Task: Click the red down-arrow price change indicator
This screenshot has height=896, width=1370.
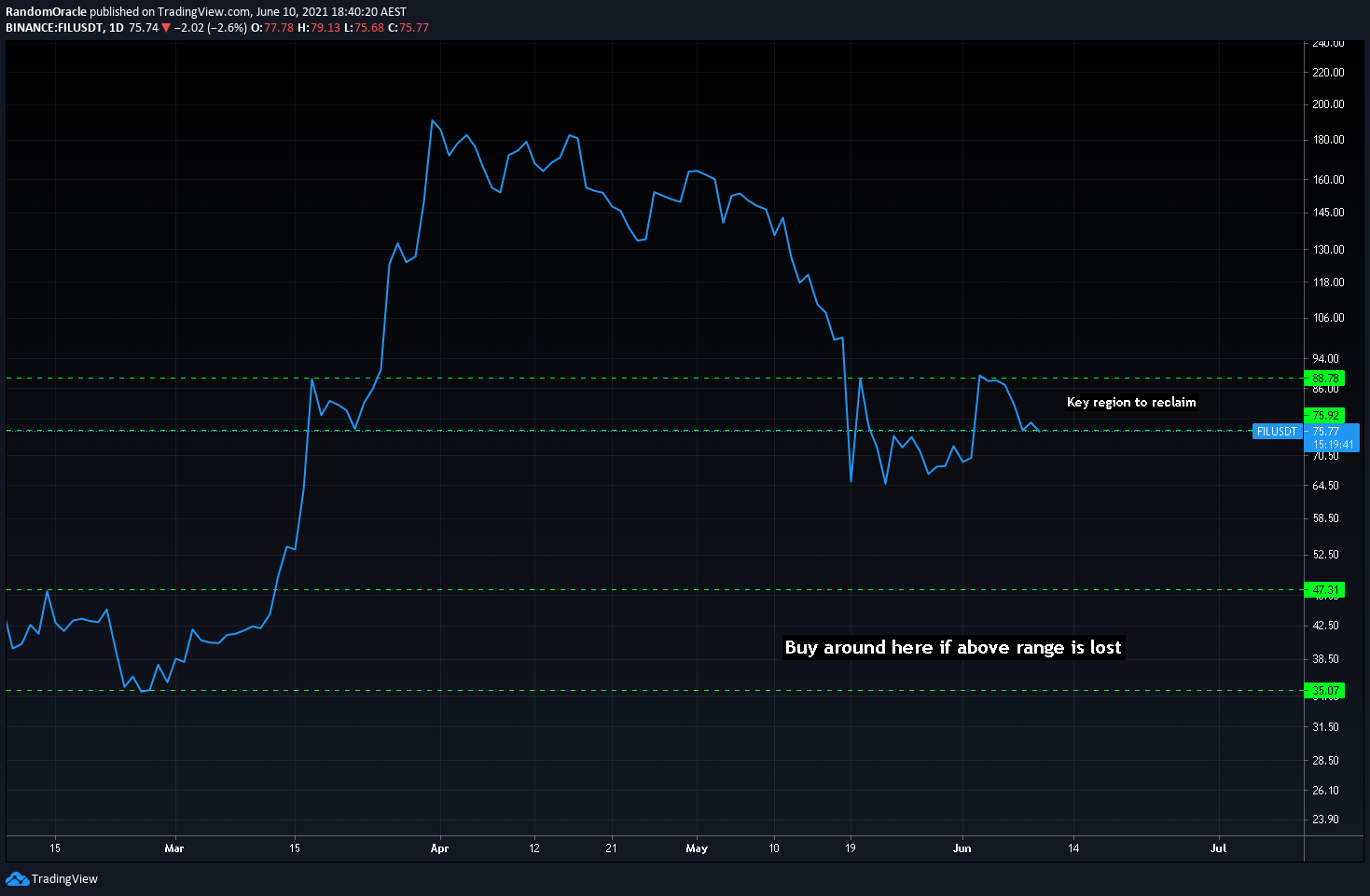Action: click(166, 28)
